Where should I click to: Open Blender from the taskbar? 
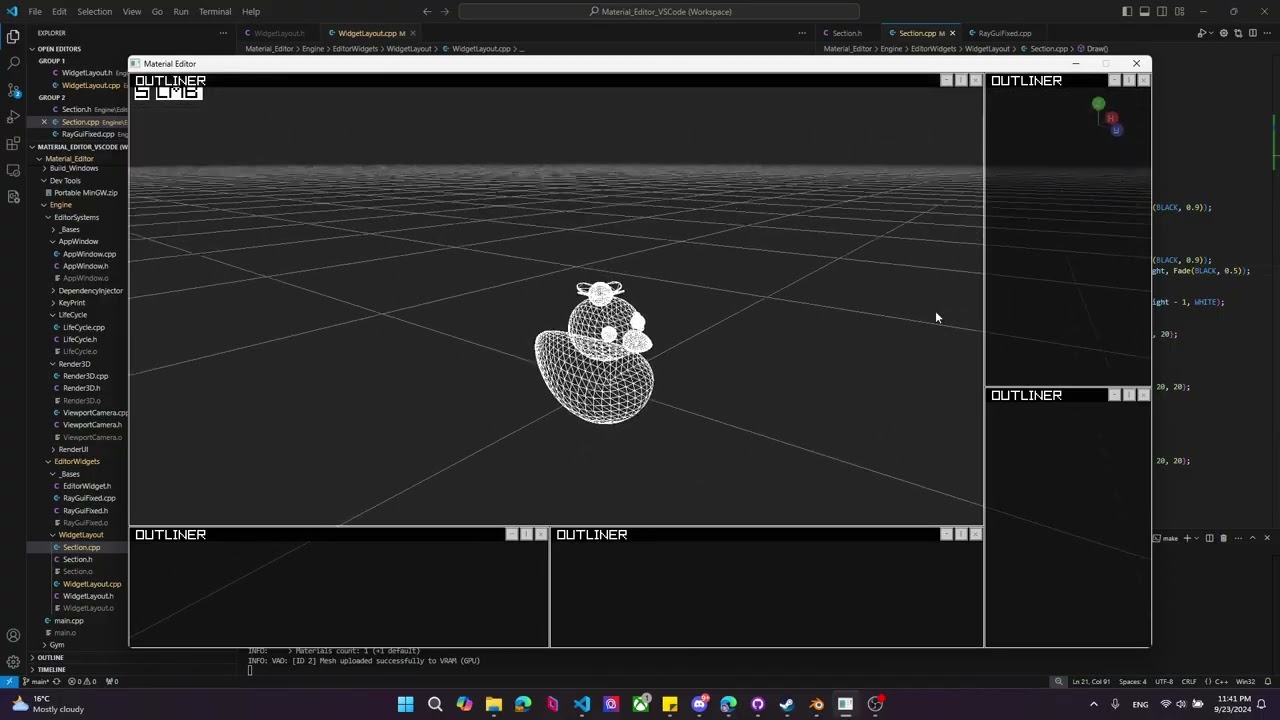coord(816,704)
